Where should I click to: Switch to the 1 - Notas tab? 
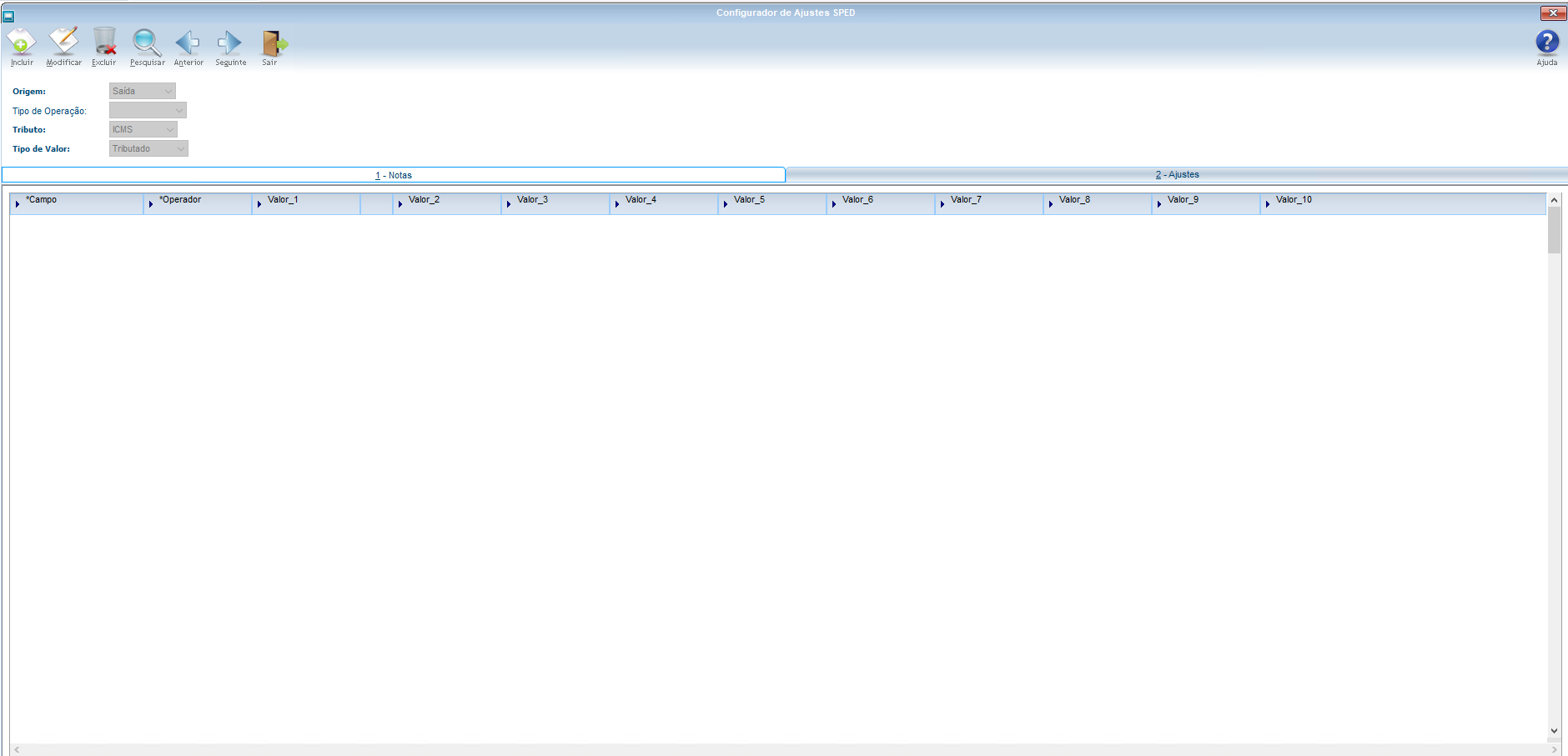tap(394, 175)
